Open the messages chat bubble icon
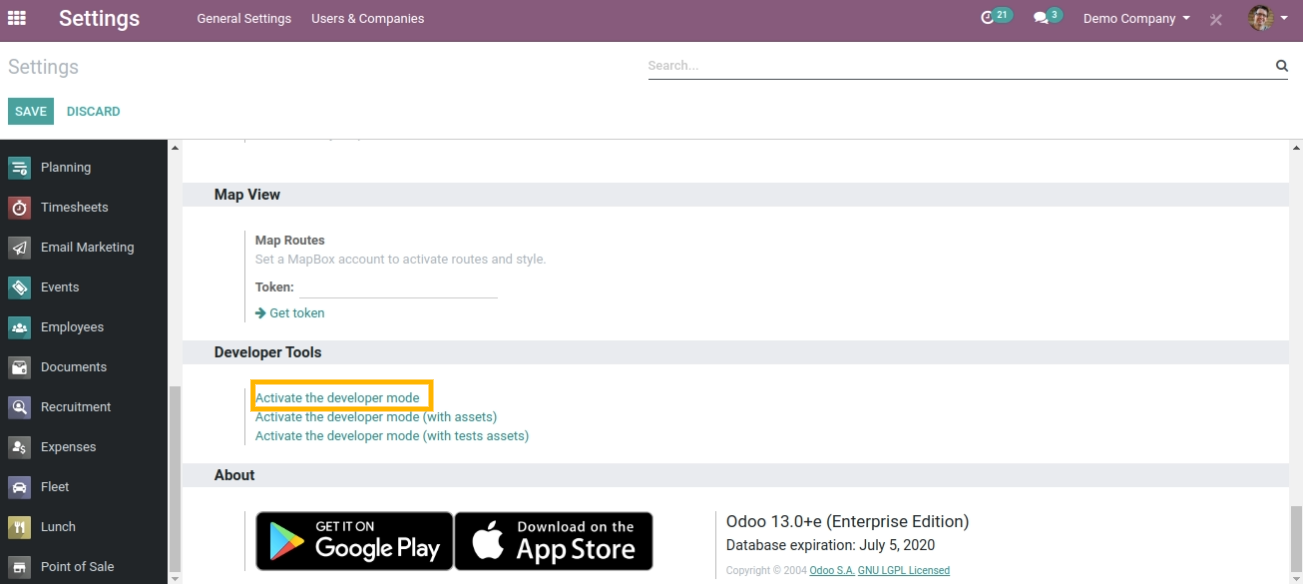The width and height of the screenshot is (1303, 584). (1041, 18)
